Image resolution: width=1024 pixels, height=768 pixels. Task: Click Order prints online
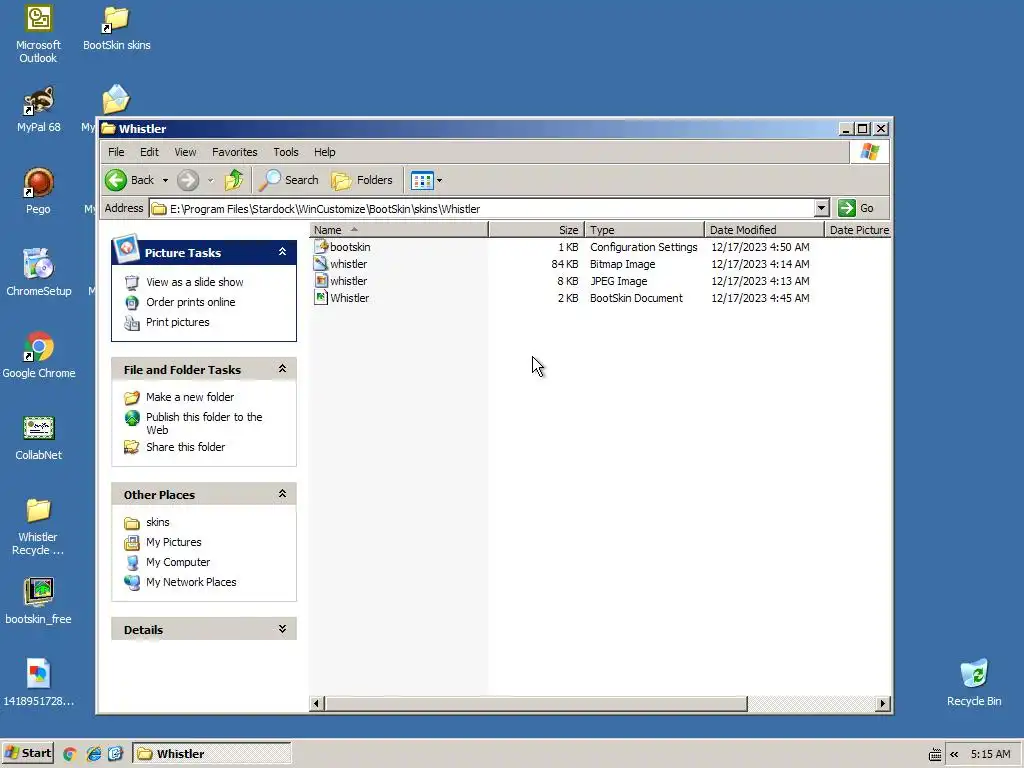click(190, 302)
